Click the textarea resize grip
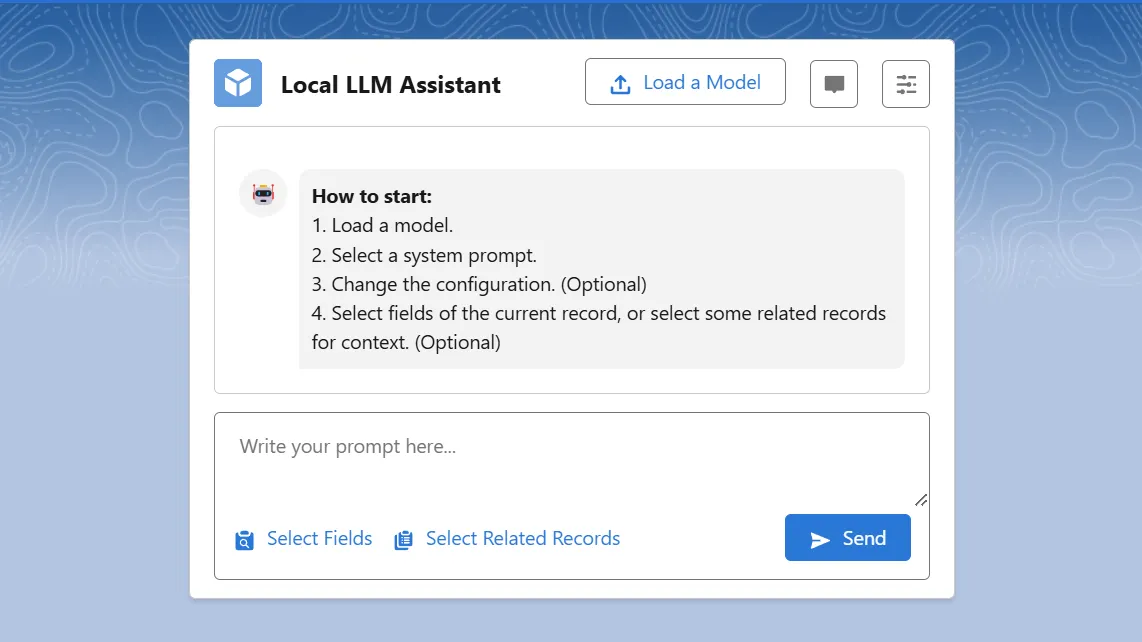 point(921,498)
